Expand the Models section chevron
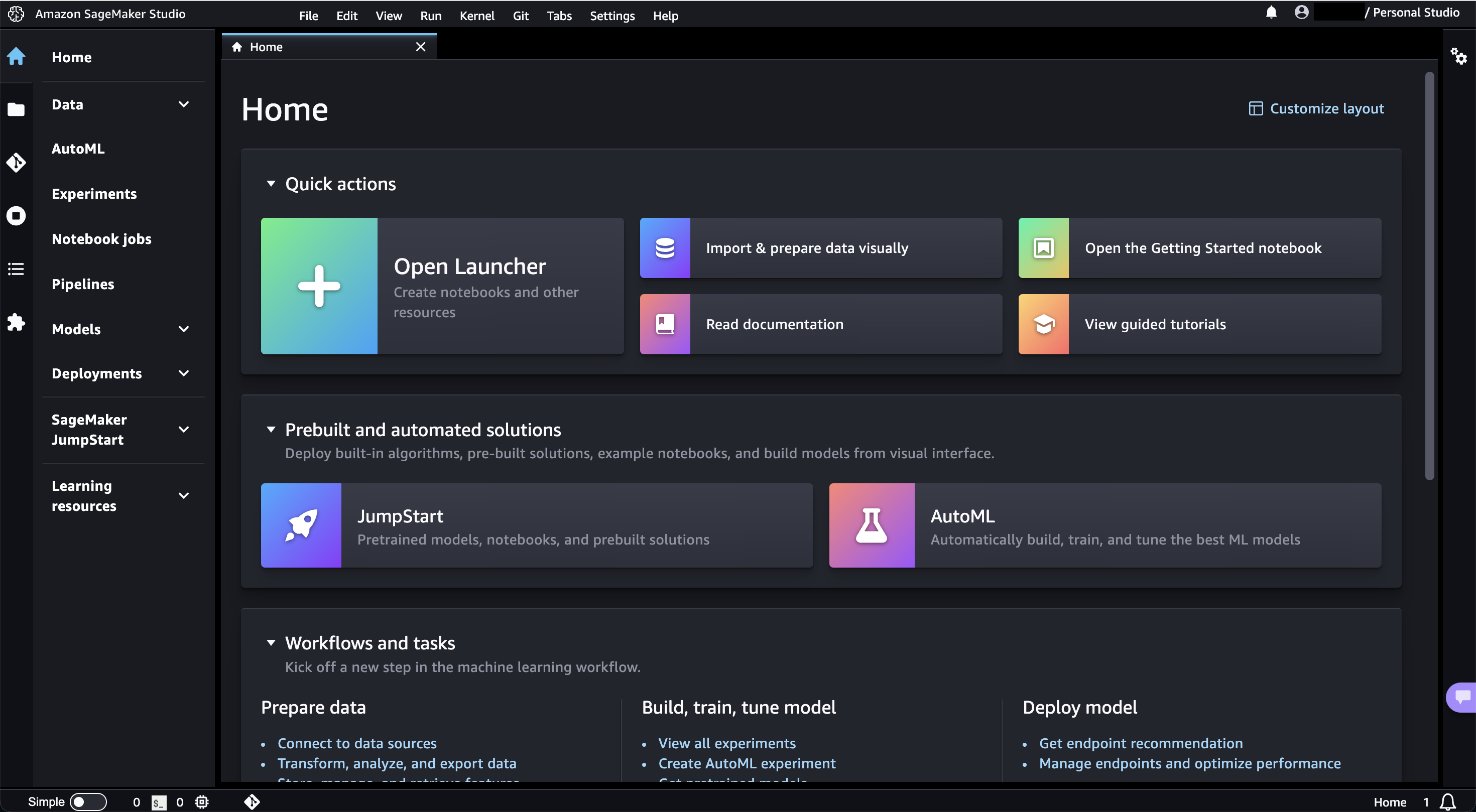This screenshot has width=1476, height=812. [183, 329]
